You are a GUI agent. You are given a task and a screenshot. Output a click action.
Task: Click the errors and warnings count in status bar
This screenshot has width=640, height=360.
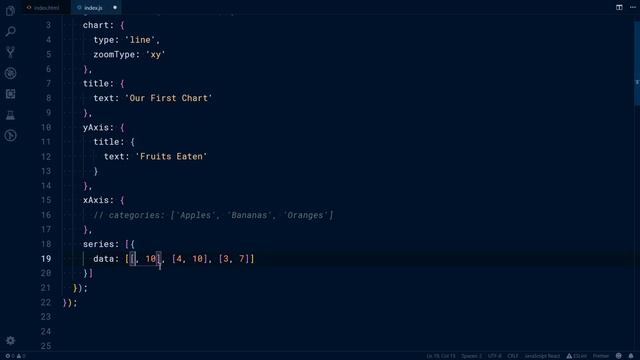pos(15,356)
